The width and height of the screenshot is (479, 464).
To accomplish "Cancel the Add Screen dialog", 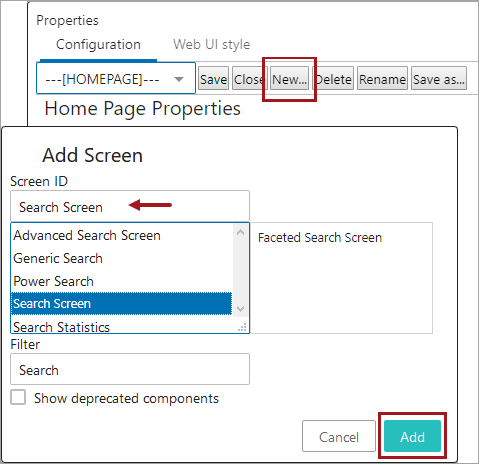I will [339, 436].
